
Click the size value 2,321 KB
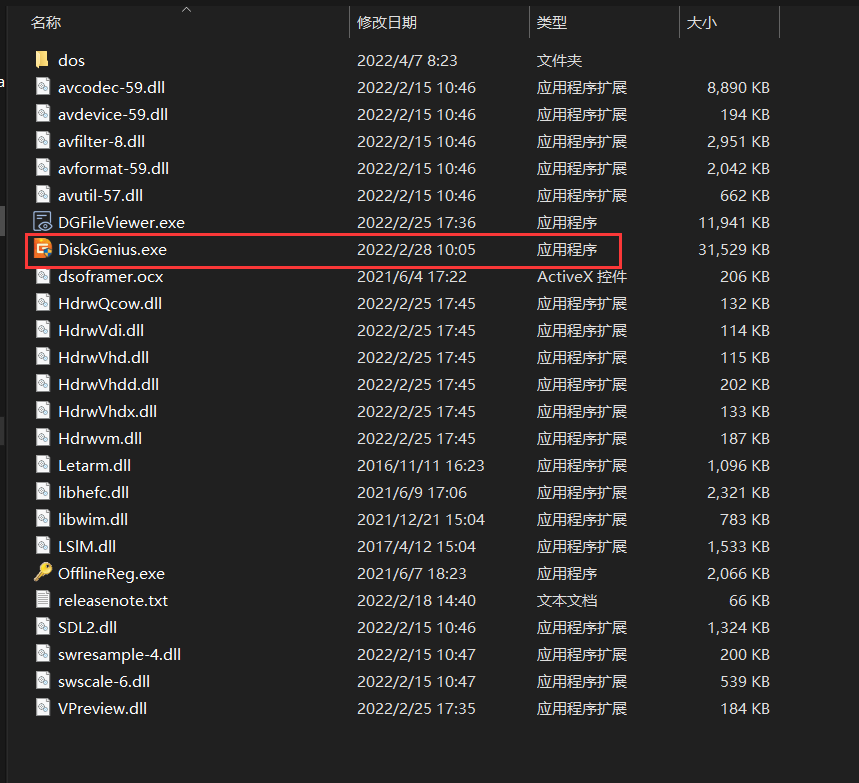738,493
